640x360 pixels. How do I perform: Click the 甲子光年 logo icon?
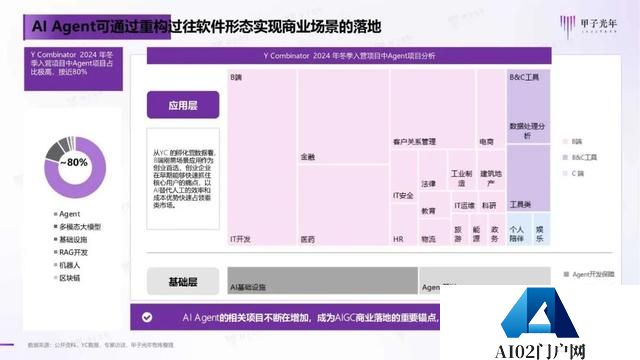(x=568, y=27)
